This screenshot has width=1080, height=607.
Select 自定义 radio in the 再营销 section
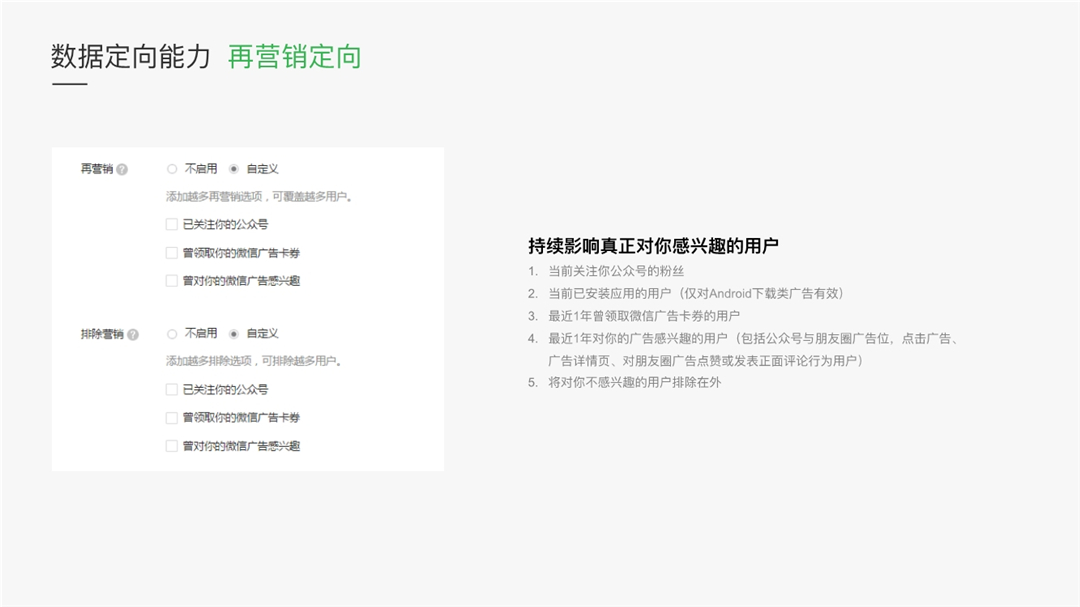[234, 169]
